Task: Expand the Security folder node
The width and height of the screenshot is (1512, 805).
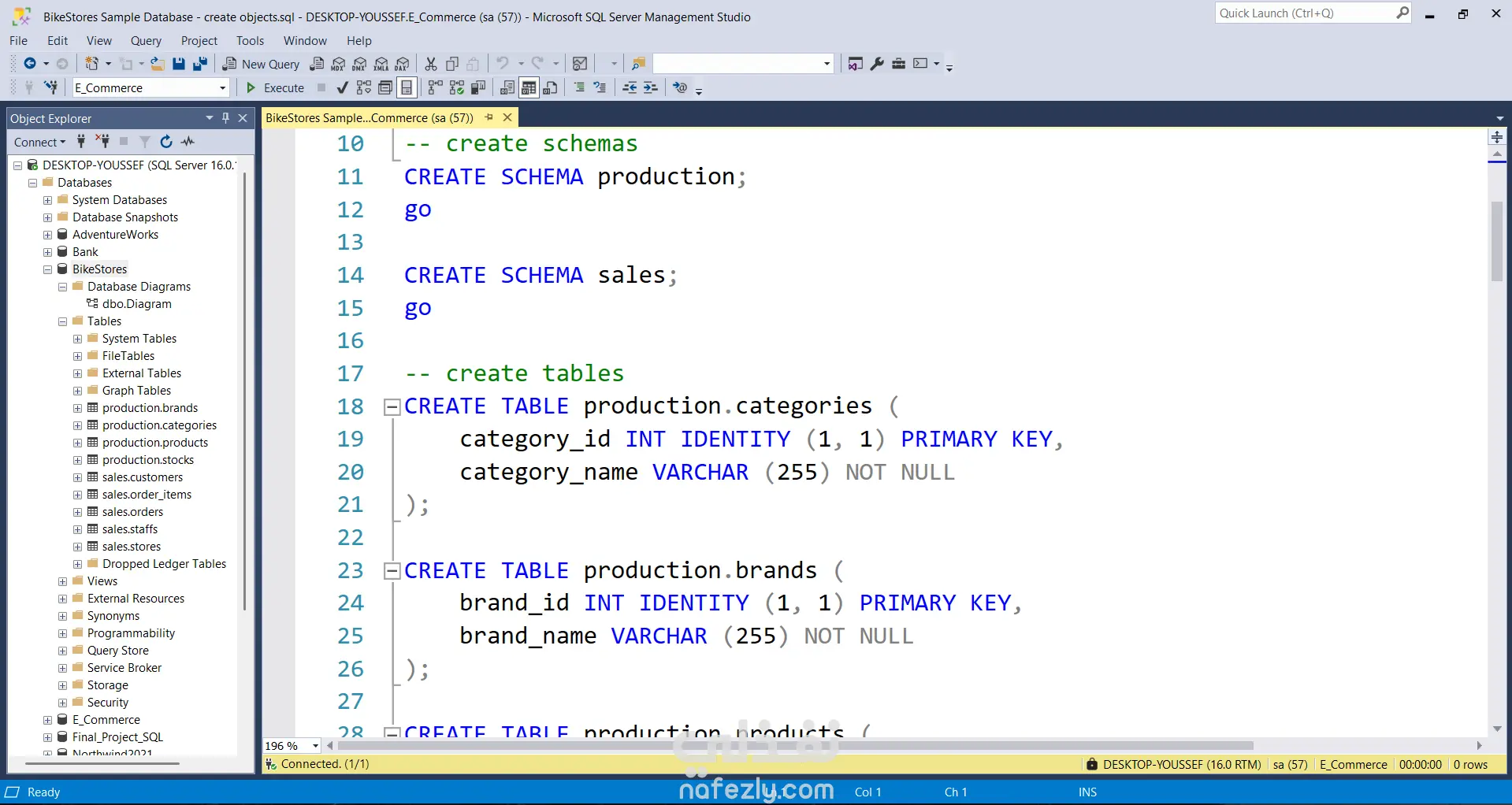Action: (63, 703)
